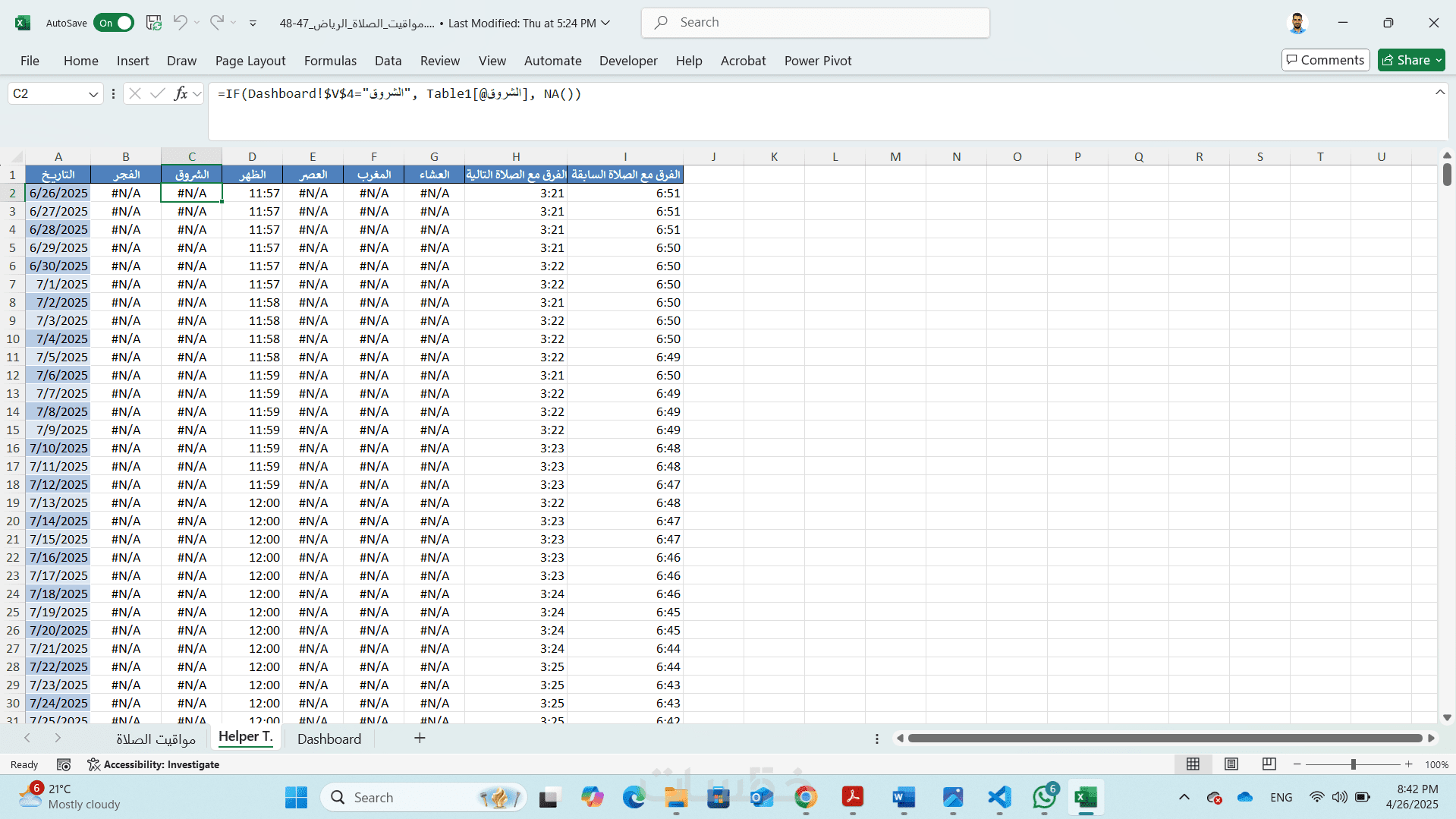Switch to Page Break Preview icon

coord(1269,764)
